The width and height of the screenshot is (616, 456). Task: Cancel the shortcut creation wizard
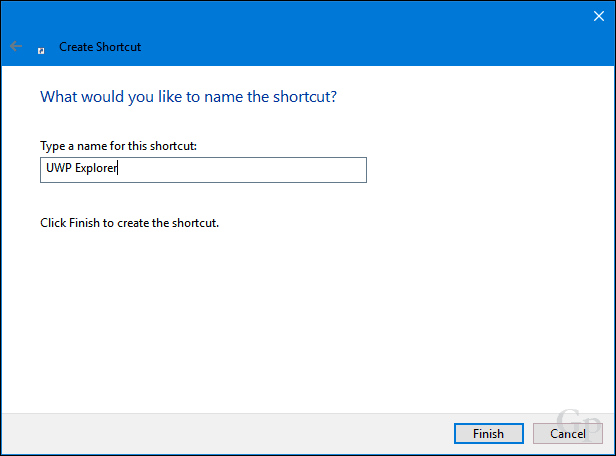[x=567, y=434]
